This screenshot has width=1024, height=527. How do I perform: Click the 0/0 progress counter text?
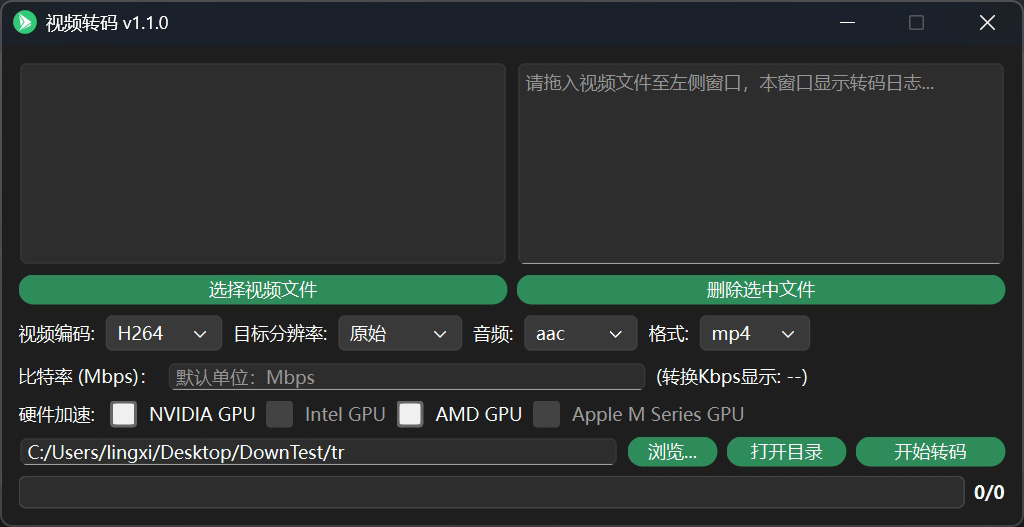[x=989, y=492]
